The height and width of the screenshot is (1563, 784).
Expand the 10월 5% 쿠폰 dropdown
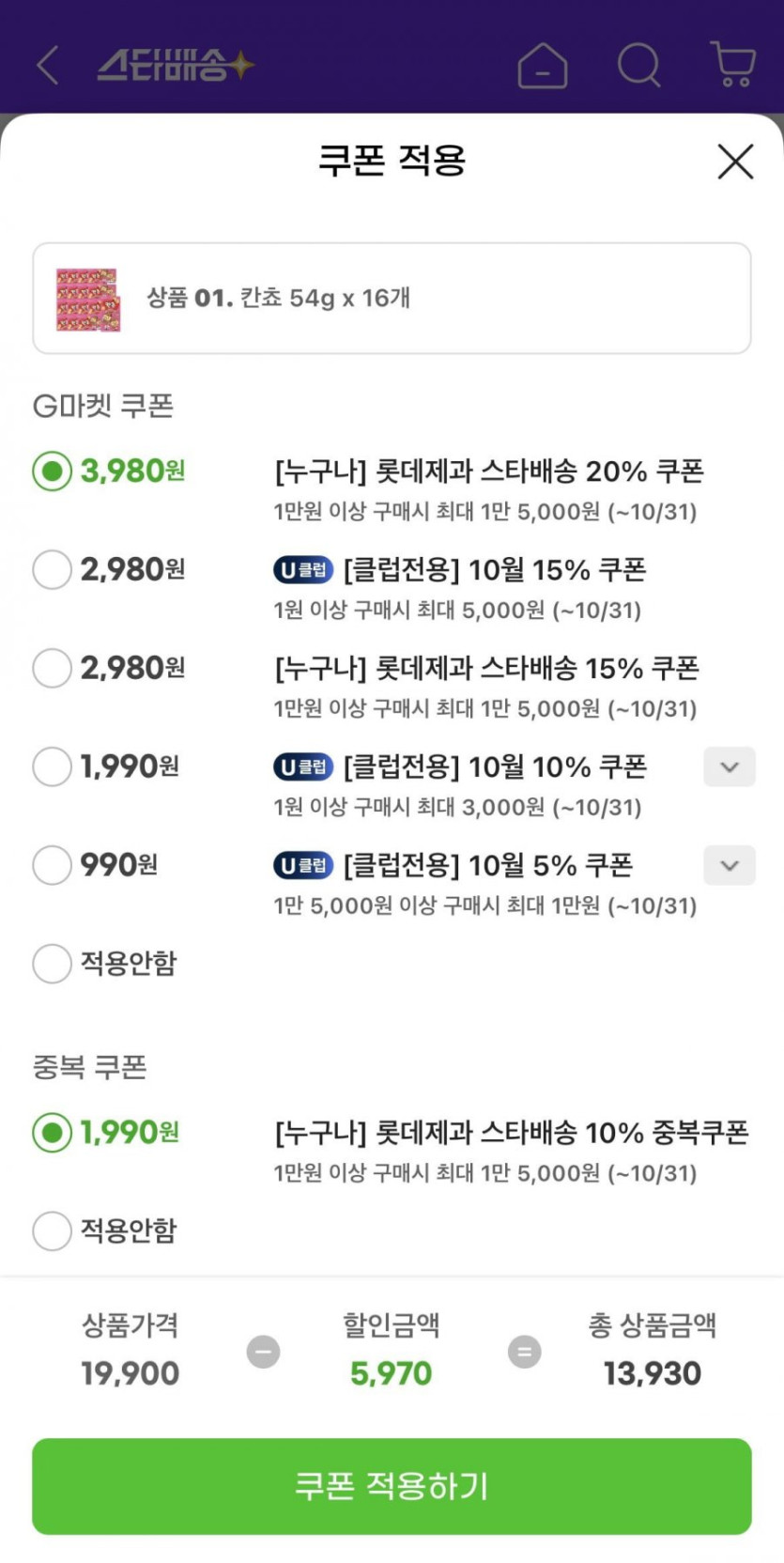pyautogui.click(x=730, y=865)
